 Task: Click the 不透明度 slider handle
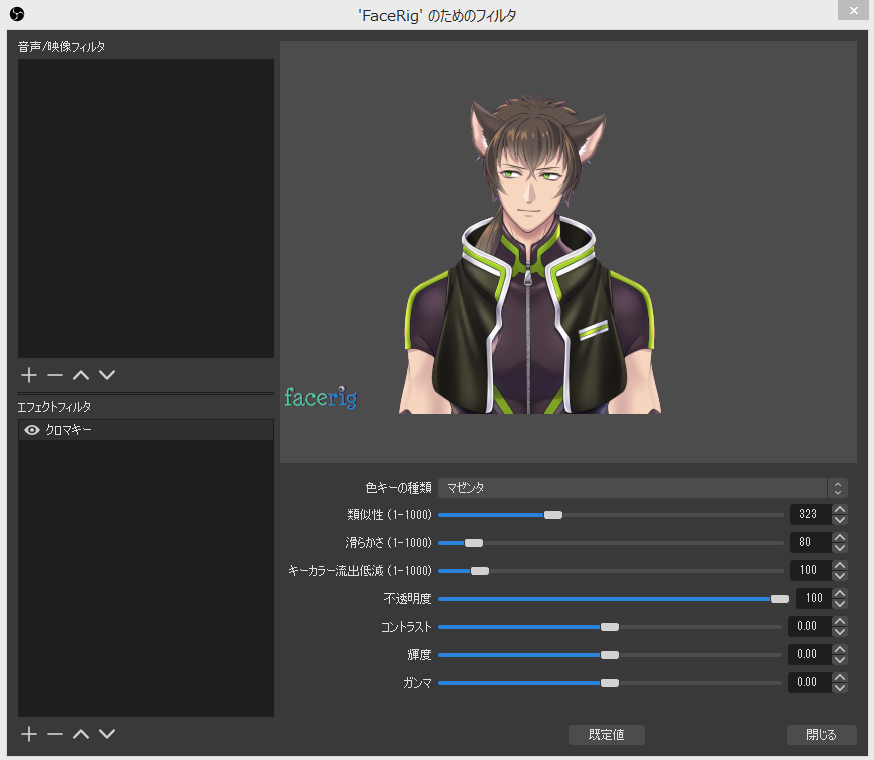pos(780,599)
